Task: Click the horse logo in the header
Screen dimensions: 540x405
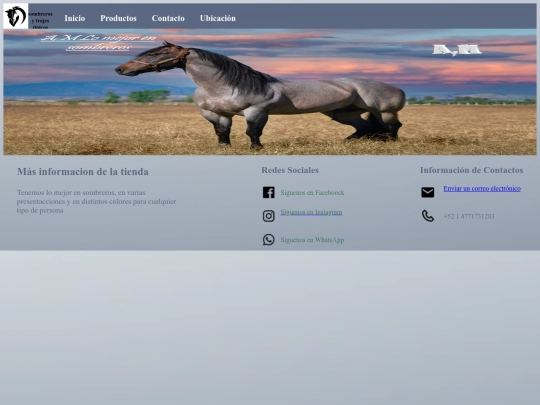Action: [15, 16]
